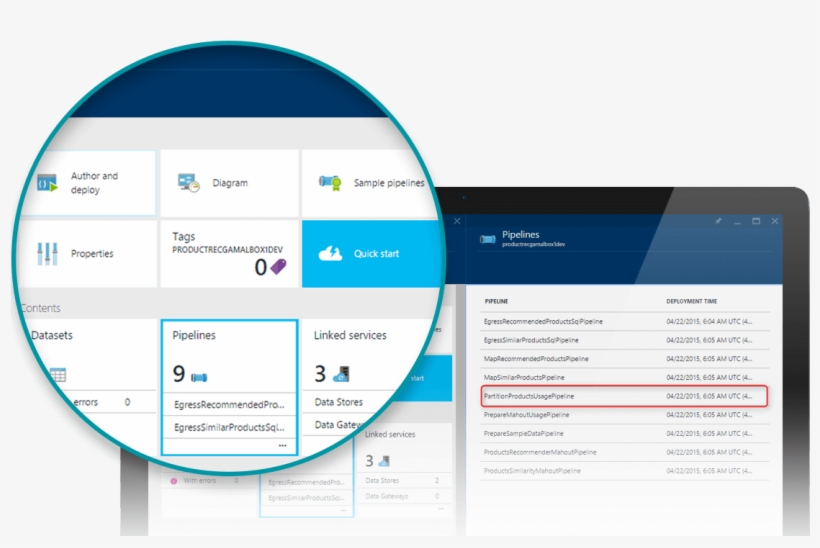Select EgressRecommendedPro... in magnified Pipelines tile
This screenshot has height=548, width=820.
tap(229, 405)
